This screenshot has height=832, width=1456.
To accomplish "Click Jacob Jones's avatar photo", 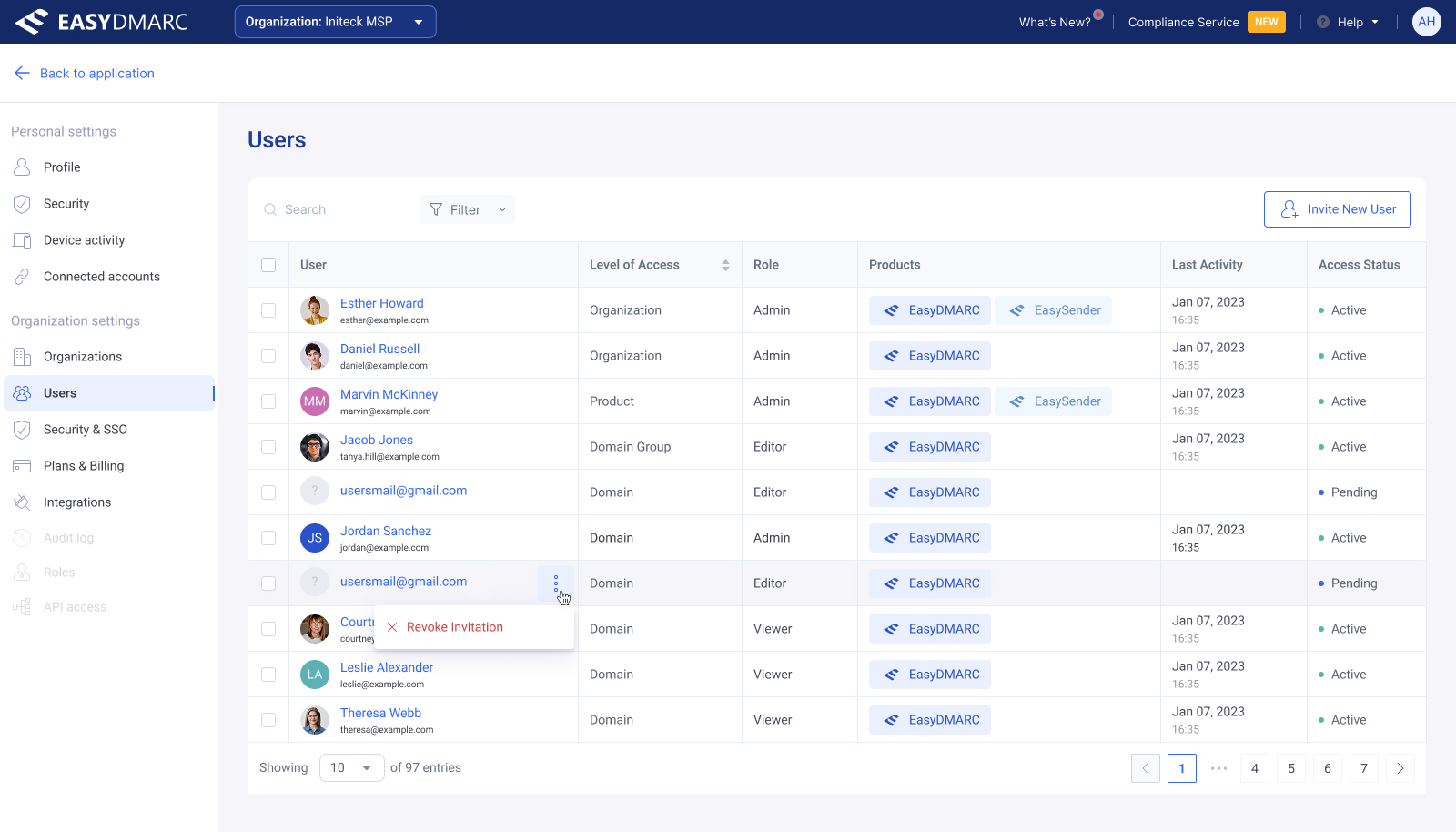I will click(315, 447).
